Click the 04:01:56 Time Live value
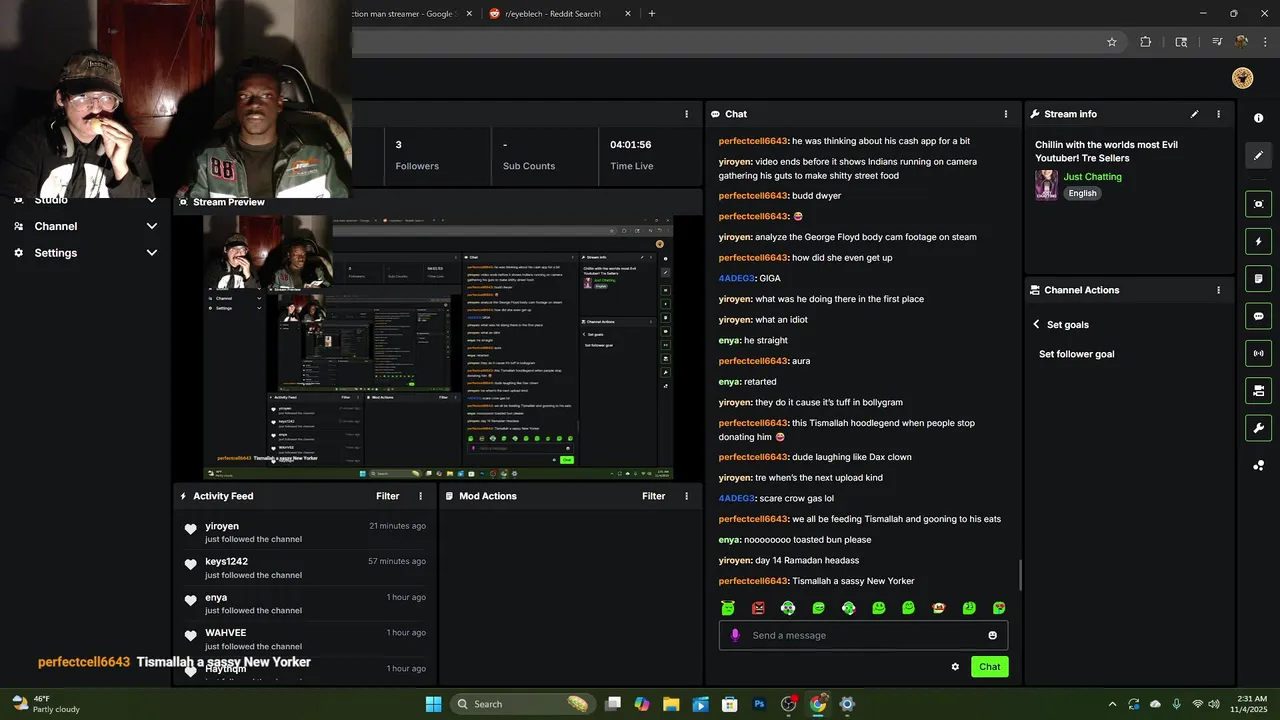Viewport: 1280px width, 720px height. pos(630,144)
